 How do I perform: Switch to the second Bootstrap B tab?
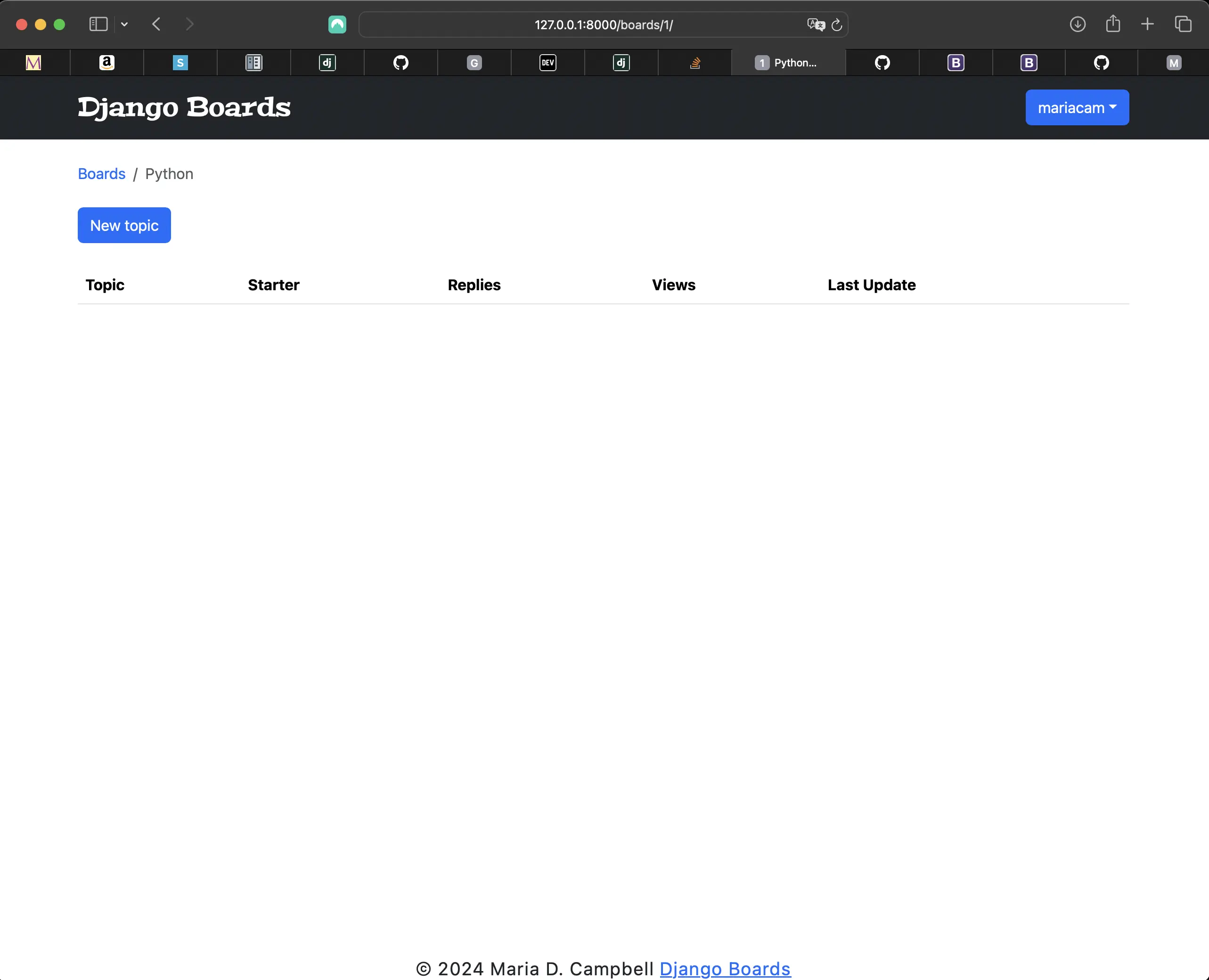(1029, 63)
